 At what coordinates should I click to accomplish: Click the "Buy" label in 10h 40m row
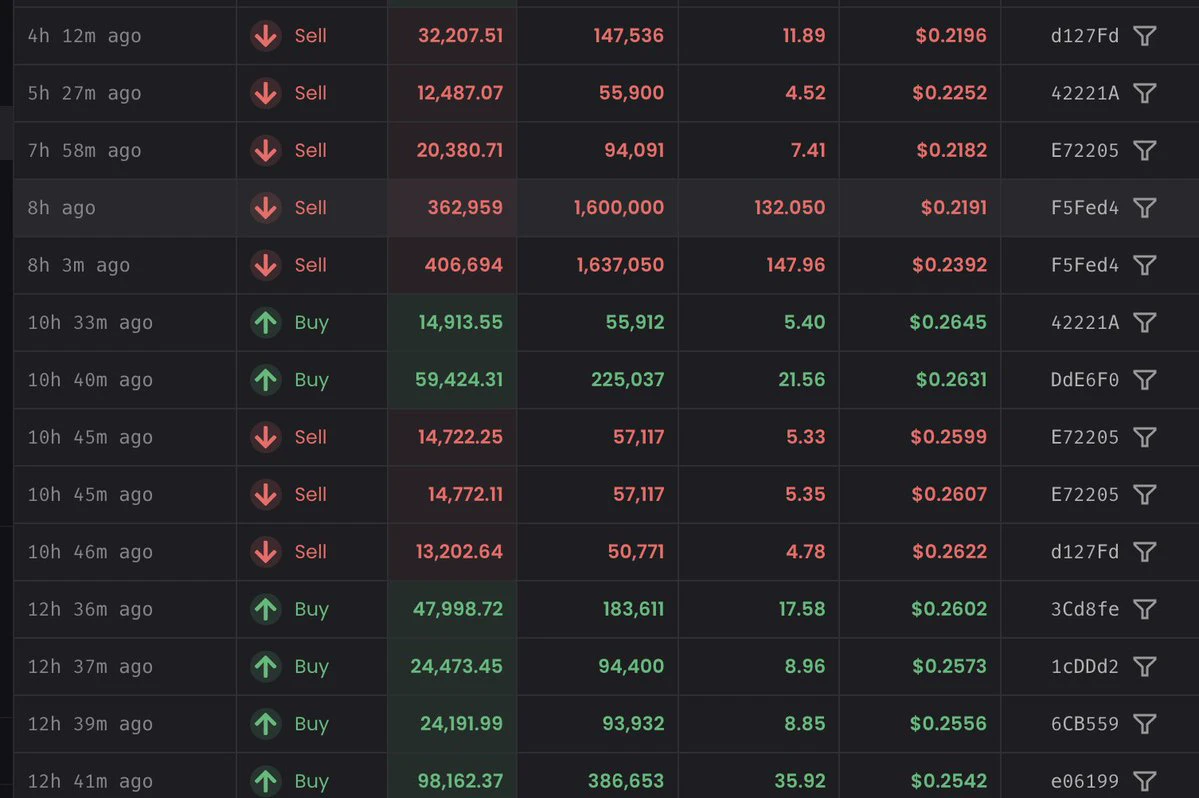311,380
